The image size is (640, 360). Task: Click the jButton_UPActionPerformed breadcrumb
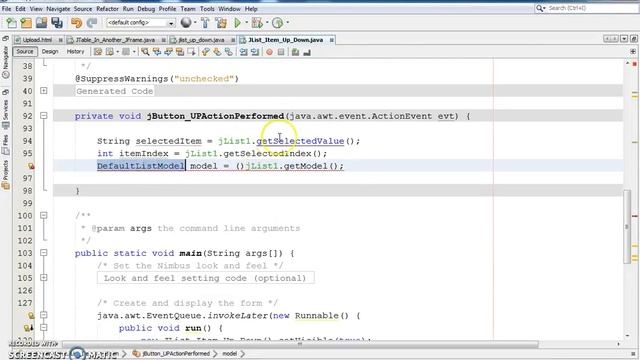click(x=171, y=354)
